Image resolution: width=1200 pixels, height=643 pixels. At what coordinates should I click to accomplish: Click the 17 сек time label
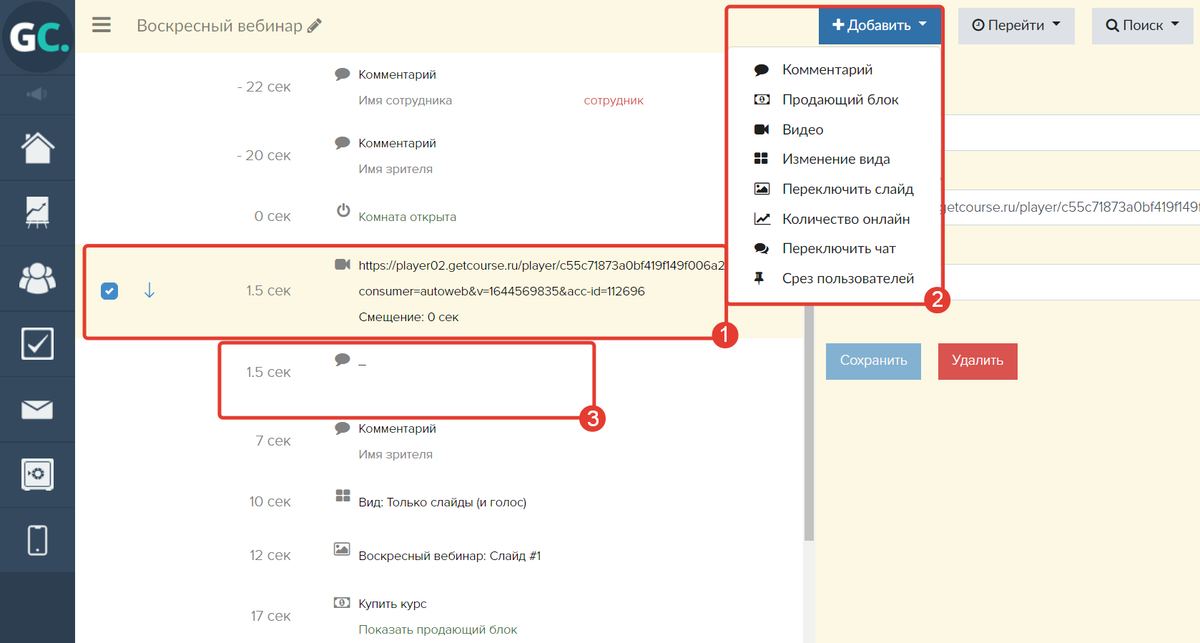coord(270,617)
